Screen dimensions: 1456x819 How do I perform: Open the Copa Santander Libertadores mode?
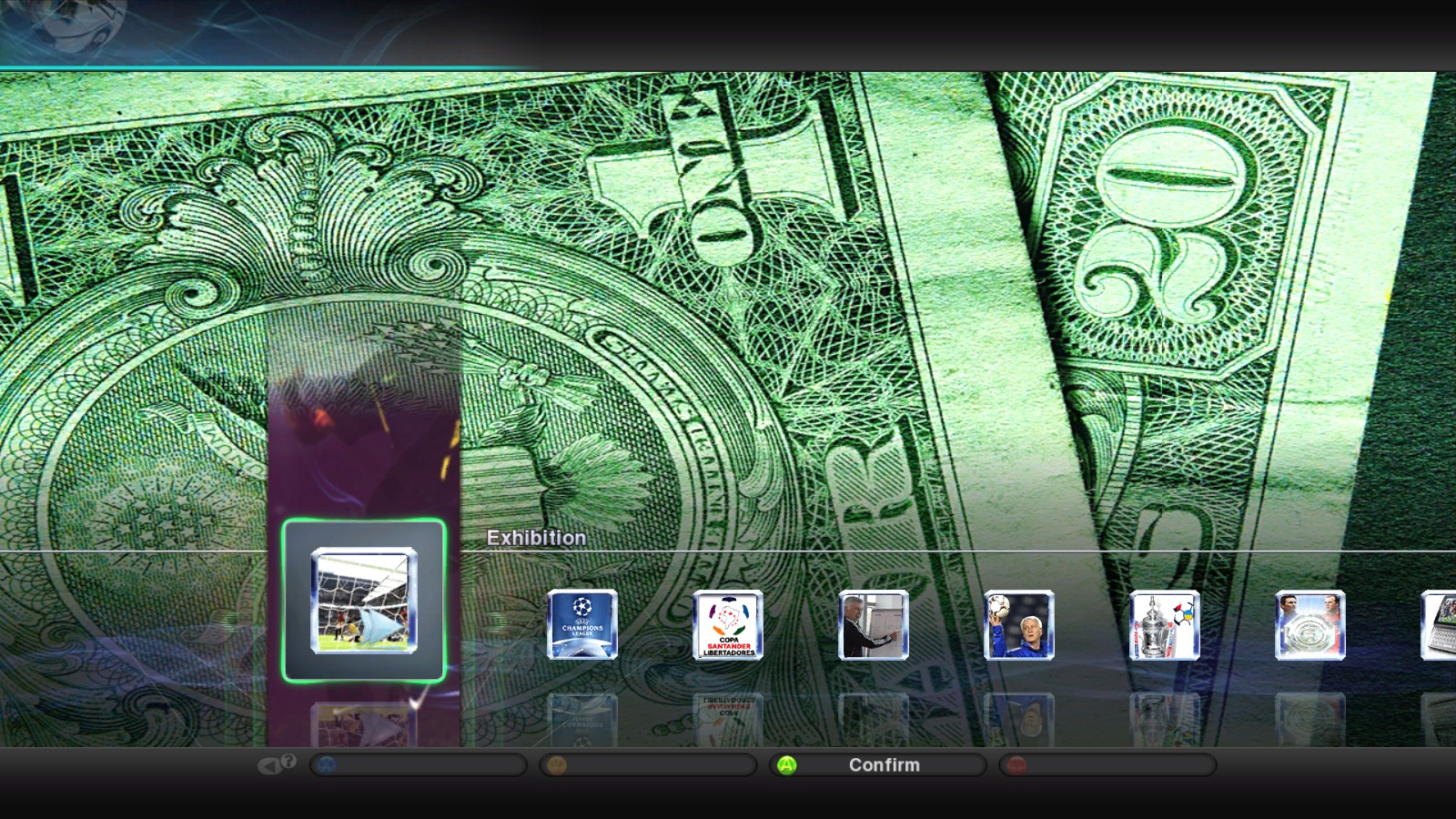pyautogui.click(x=728, y=624)
